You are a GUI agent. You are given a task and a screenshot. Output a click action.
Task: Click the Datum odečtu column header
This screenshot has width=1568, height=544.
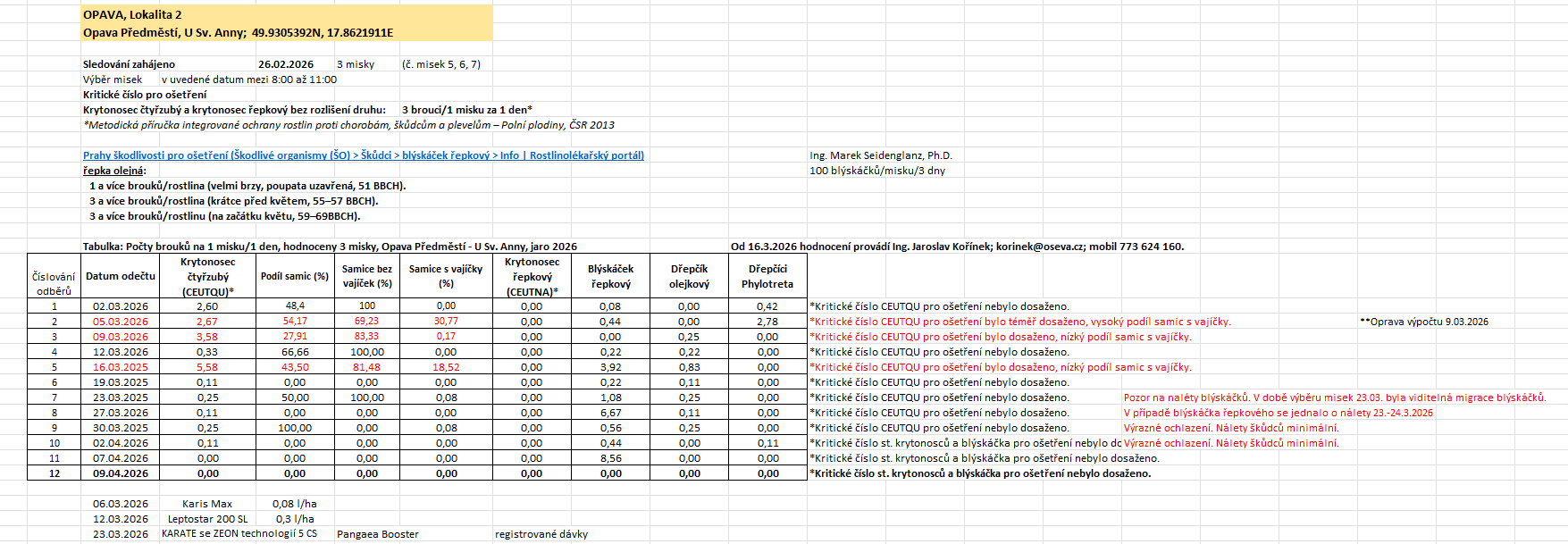tap(121, 276)
